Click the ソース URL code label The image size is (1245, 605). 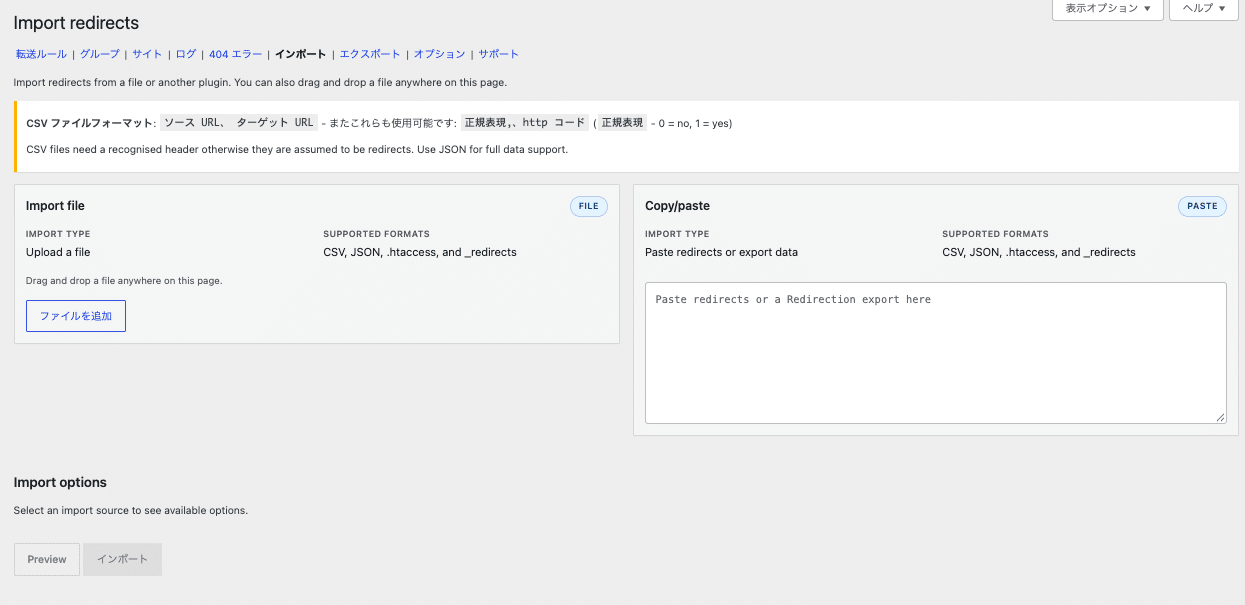point(193,123)
